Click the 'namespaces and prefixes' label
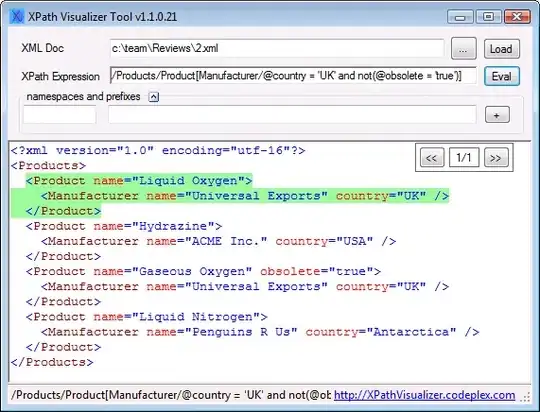 (83, 96)
